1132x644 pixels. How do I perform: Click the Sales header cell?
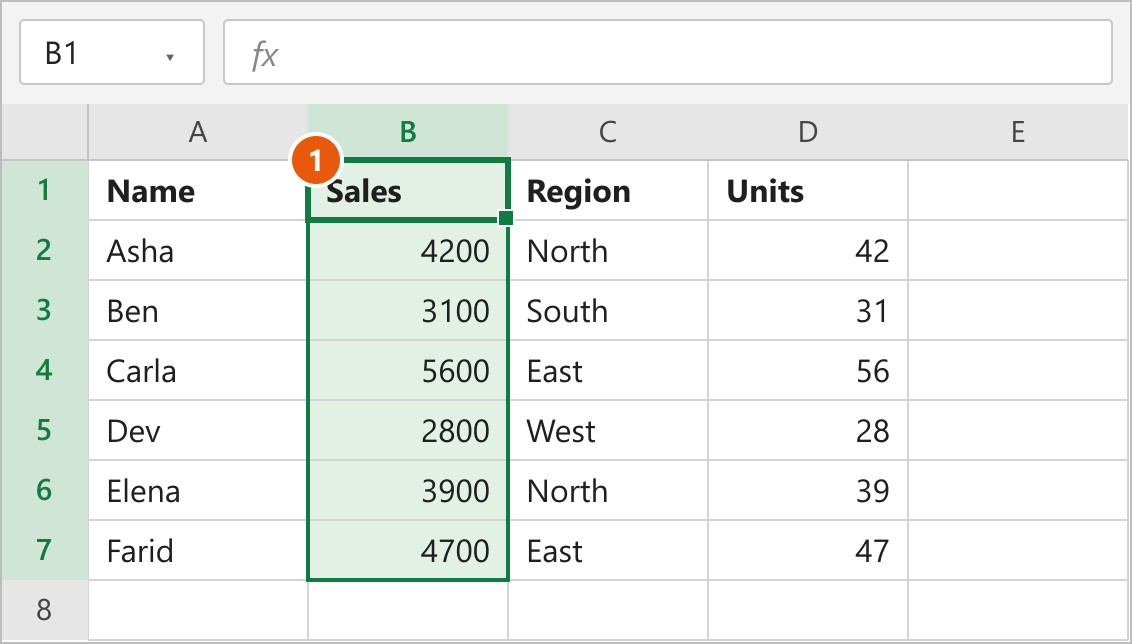[408, 190]
